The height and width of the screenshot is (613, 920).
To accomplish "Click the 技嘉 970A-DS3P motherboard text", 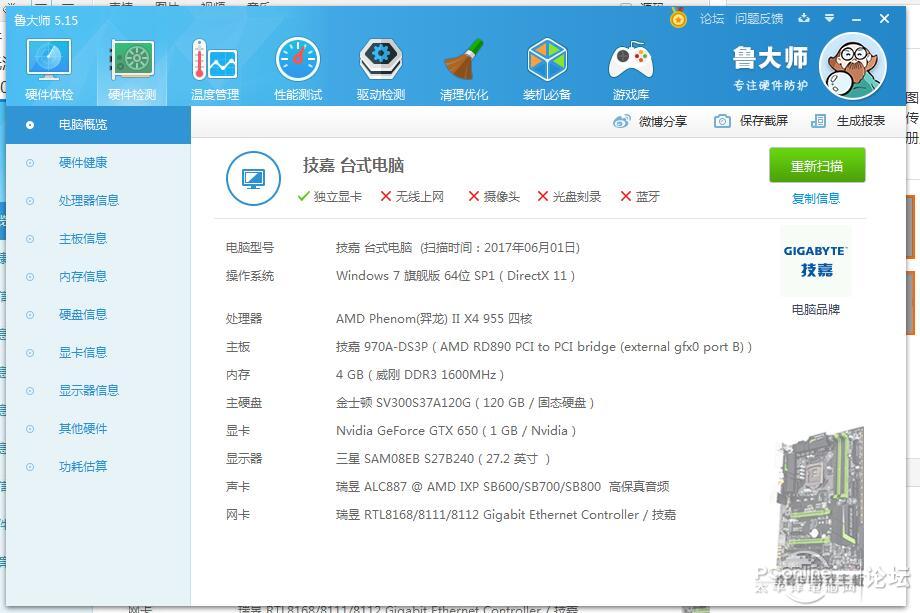I will pos(543,347).
